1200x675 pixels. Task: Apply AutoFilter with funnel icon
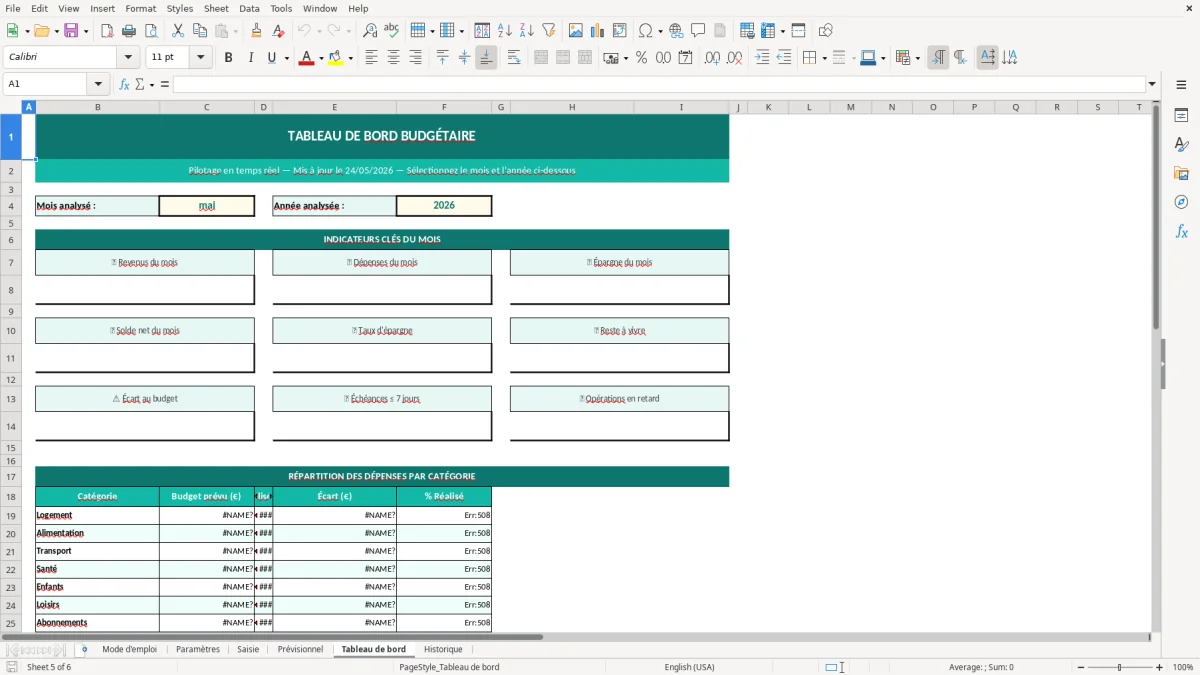coord(548,31)
